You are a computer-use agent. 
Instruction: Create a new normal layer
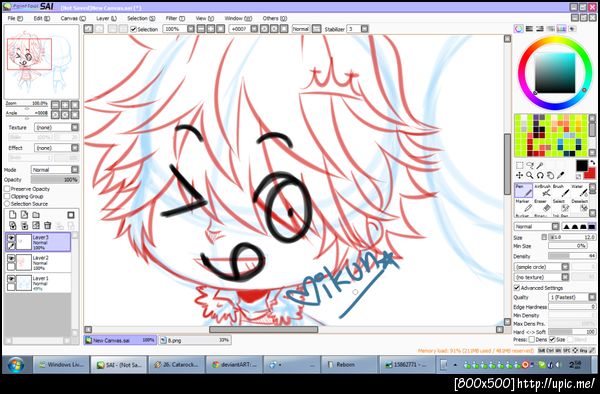pos(13,215)
